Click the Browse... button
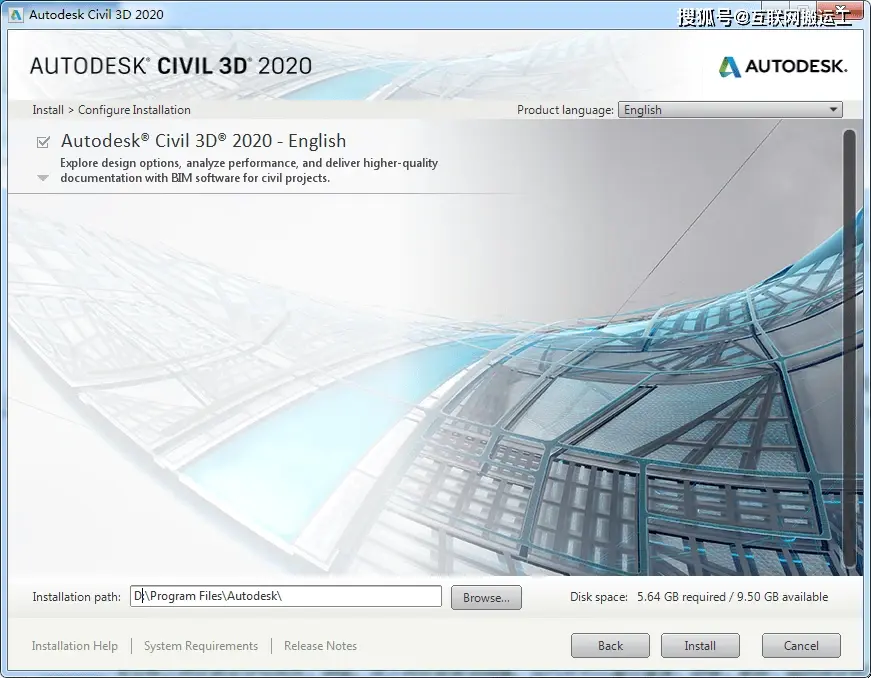Screen dimensions: 871x678 (x=486, y=597)
